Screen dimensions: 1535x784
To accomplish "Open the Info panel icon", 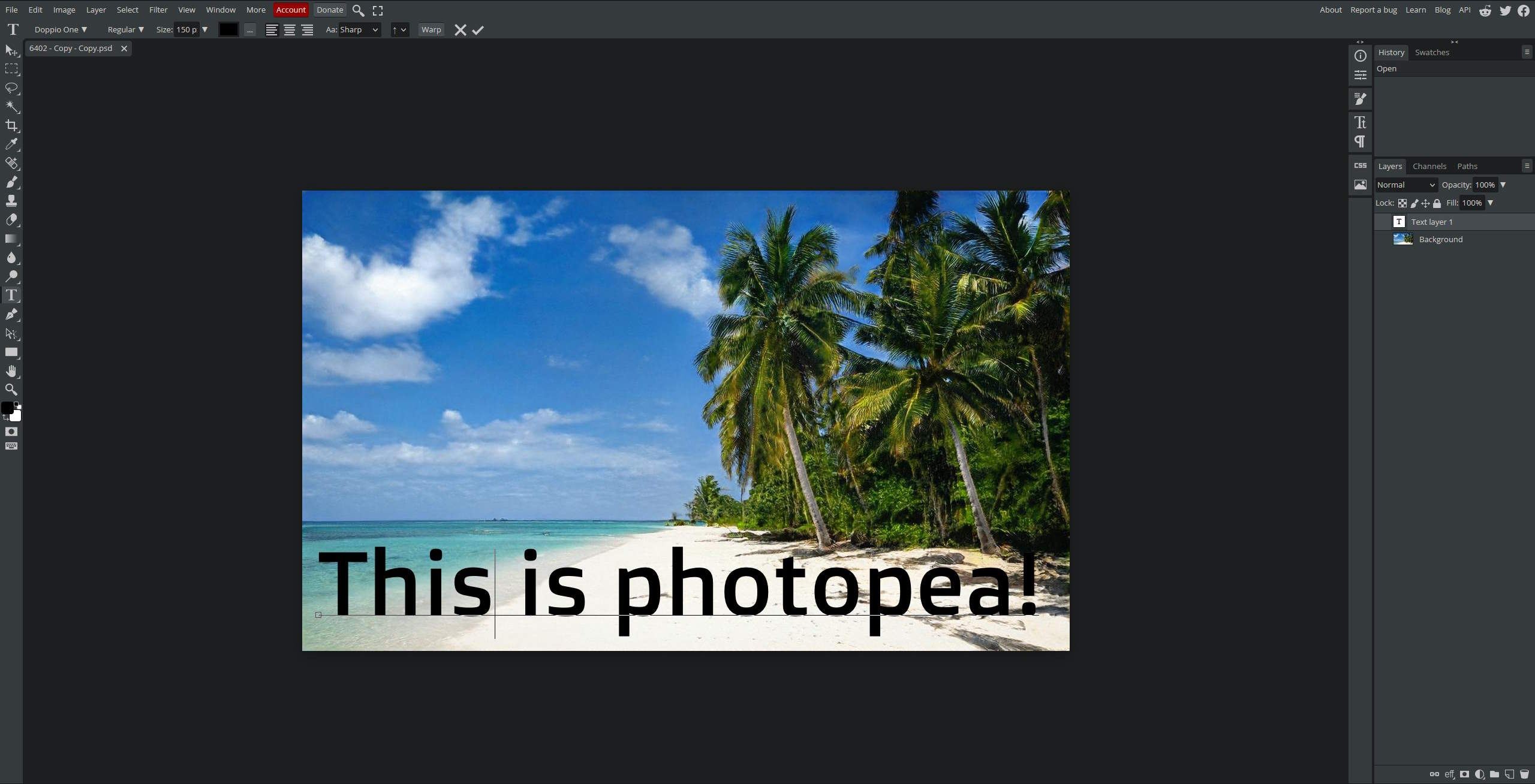I will point(1361,56).
